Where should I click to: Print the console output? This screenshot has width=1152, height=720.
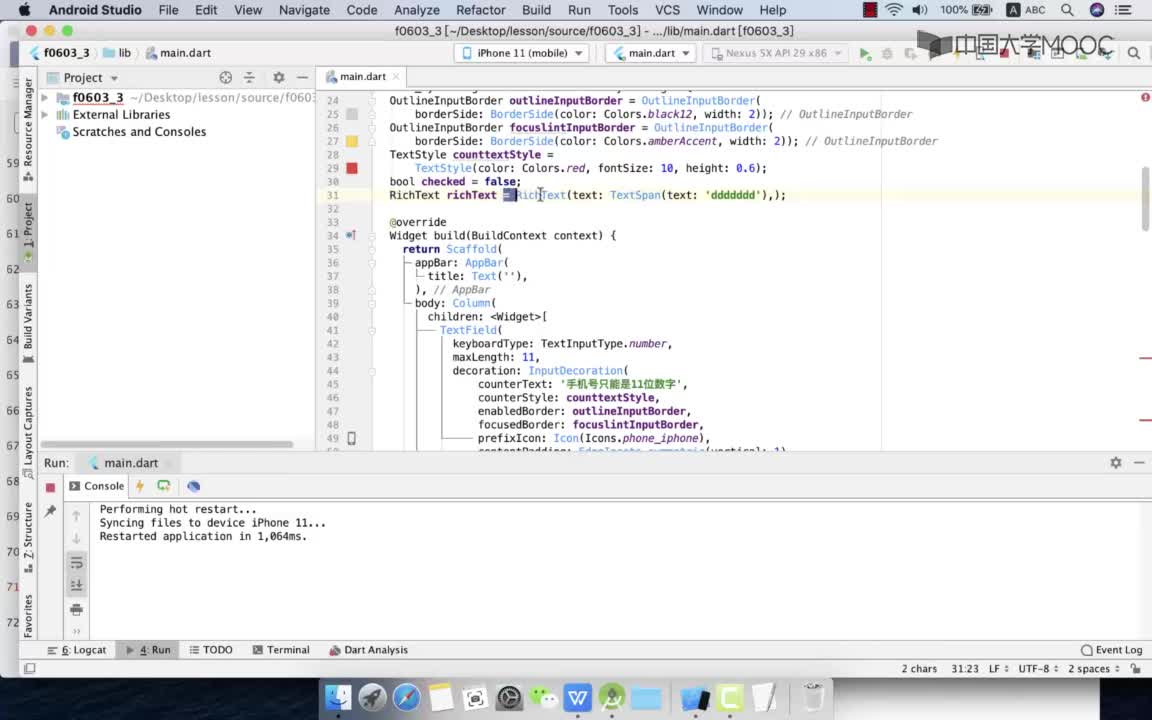pyautogui.click(x=76, y=610)
